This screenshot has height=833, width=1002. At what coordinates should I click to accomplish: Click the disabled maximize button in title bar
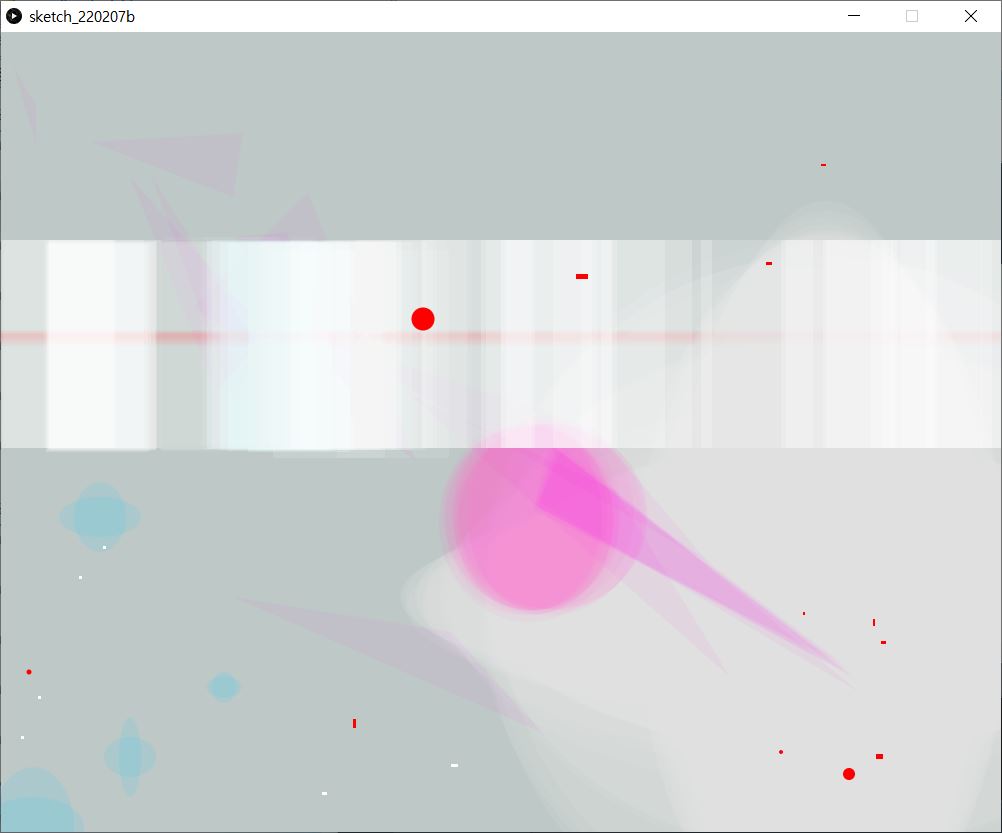pyautogui.click(x=912, y=16)
